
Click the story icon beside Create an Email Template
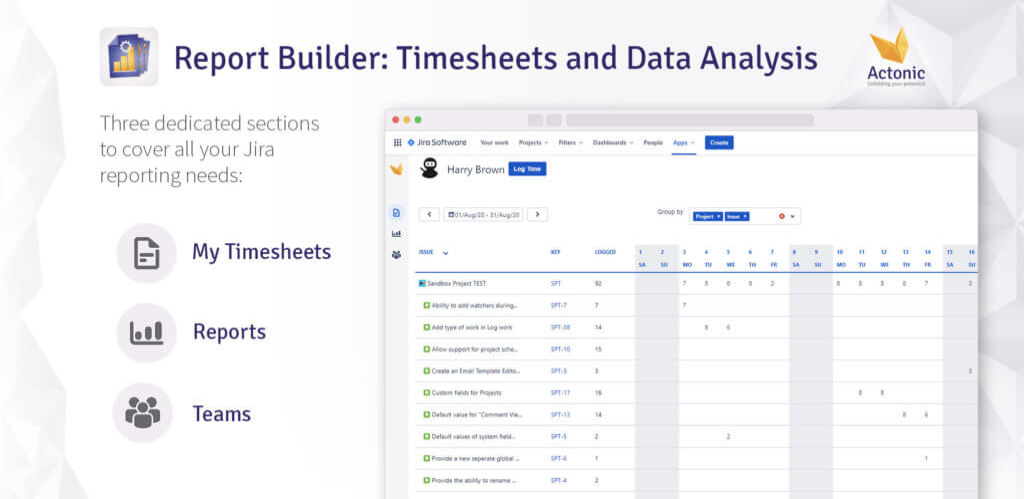(x=427, y=371)
